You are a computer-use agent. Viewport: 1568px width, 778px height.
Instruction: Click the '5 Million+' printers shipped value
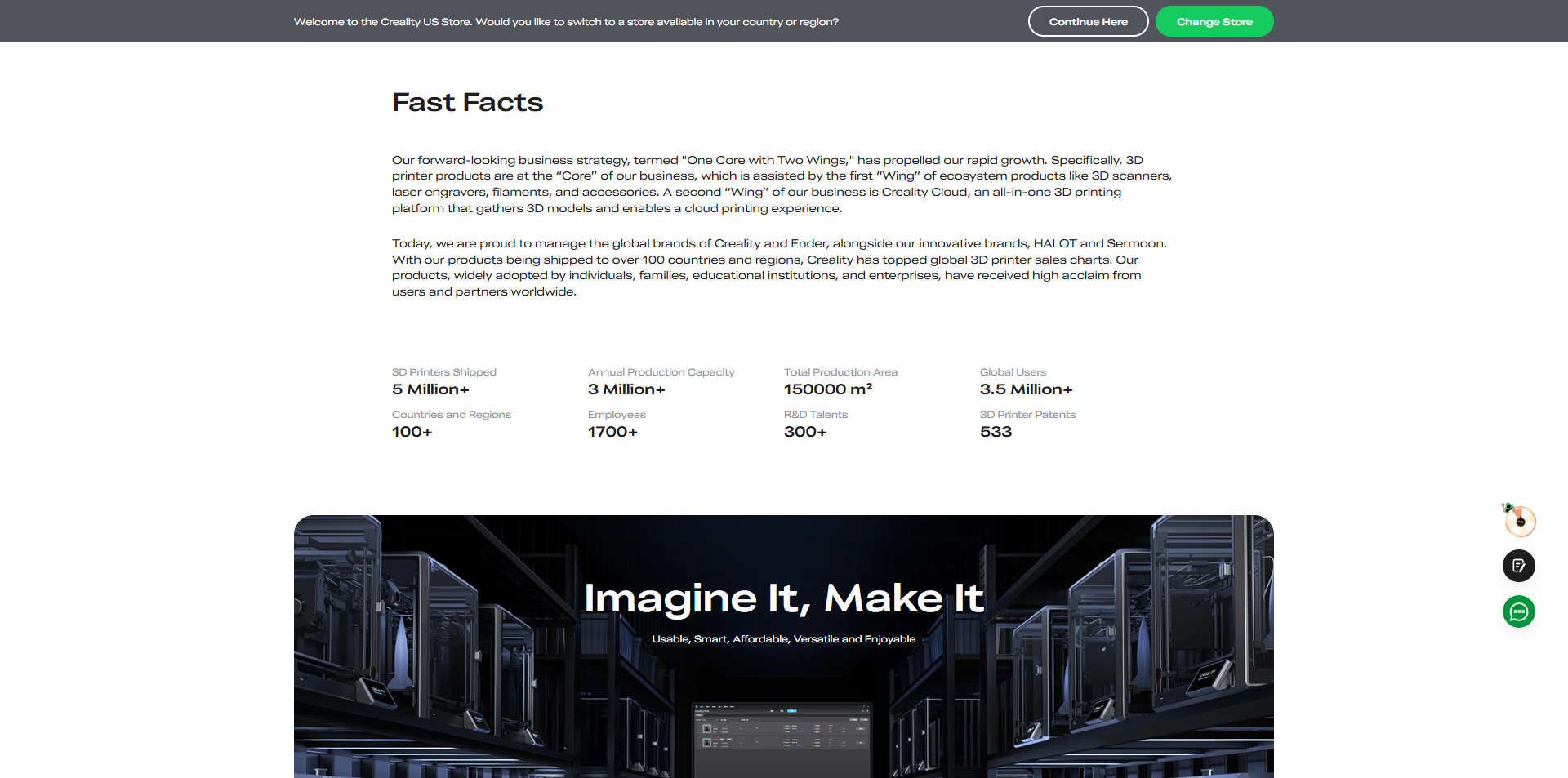[x=430, y=389]
